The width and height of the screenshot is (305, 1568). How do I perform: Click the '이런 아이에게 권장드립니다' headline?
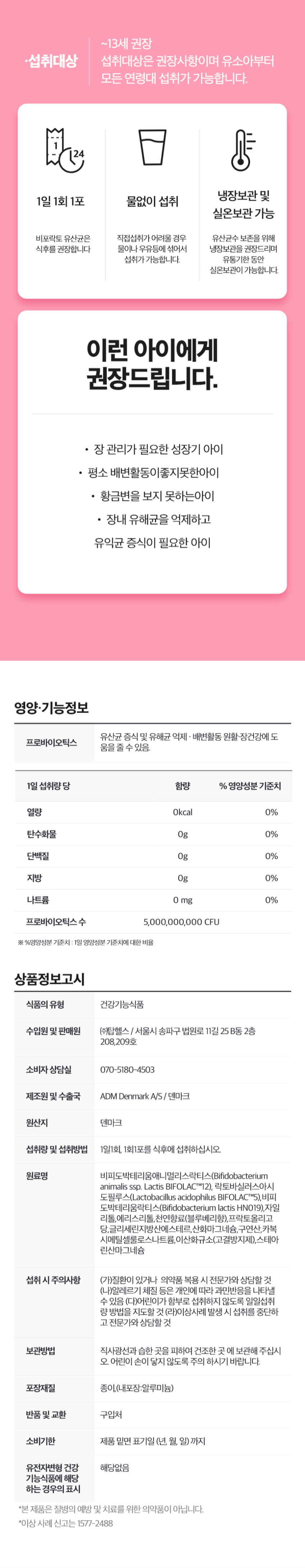tap(152, 364)
